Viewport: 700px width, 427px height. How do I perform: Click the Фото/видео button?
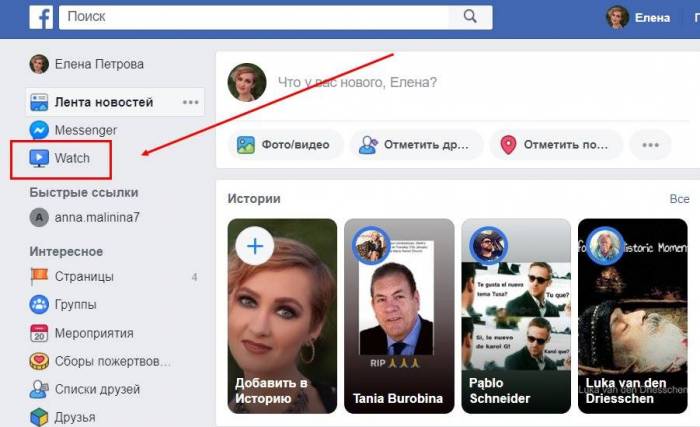285,145
